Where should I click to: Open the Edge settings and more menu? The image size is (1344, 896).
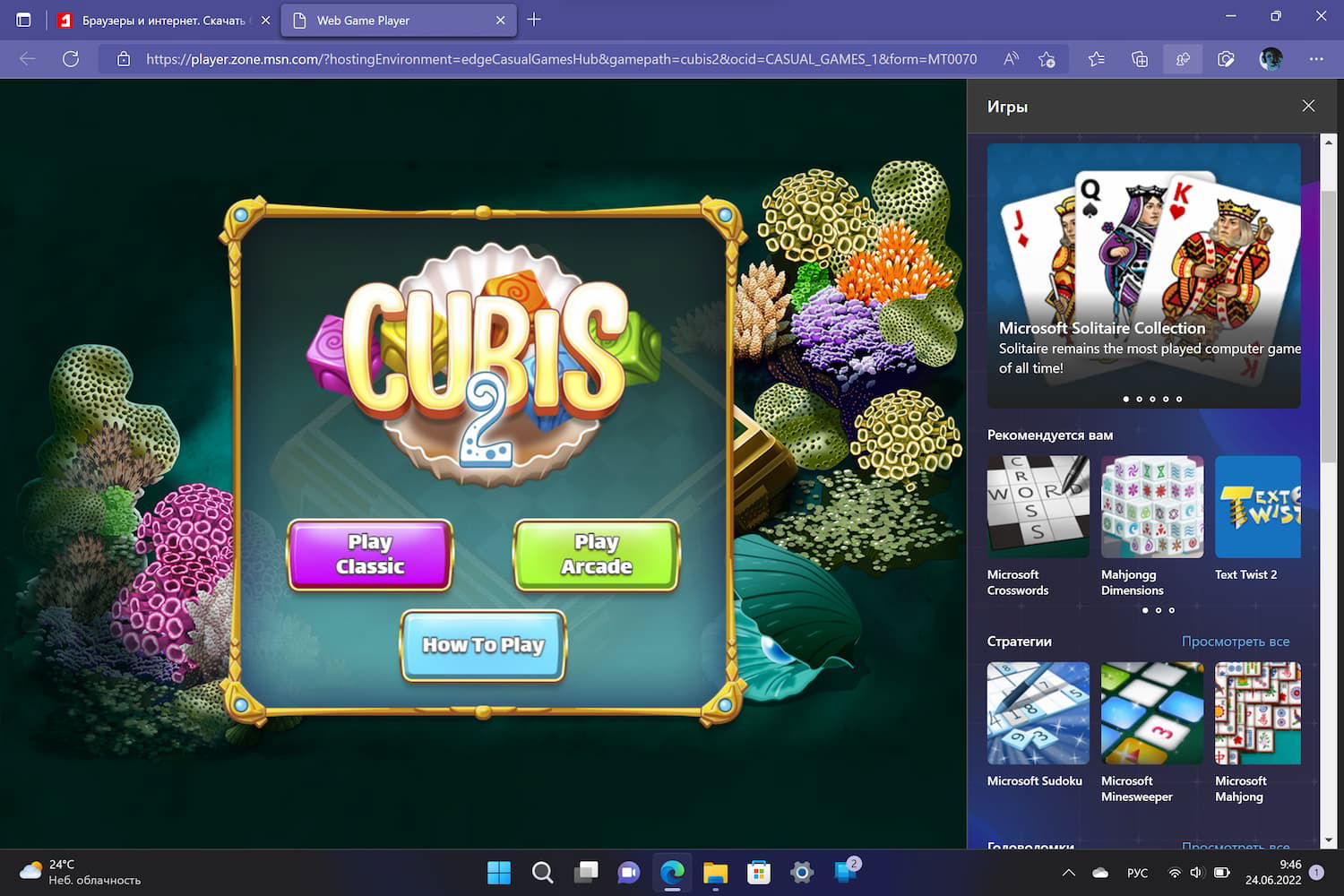(1315, 59)
